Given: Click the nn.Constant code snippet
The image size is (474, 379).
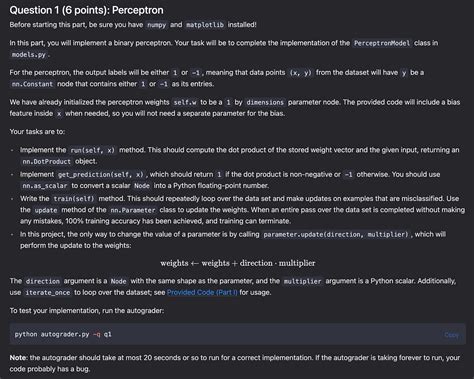Looking at the screenshot, I should 32,84.
